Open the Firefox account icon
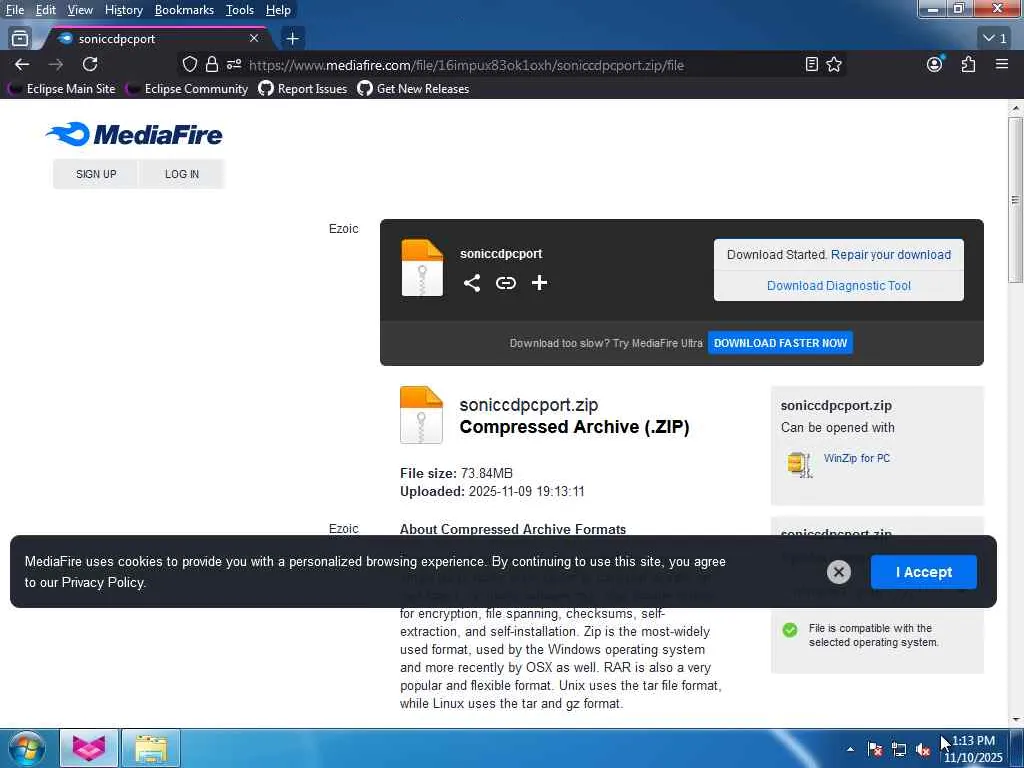The width and height of the screenshot is (1024, 768). coord(935,64)
